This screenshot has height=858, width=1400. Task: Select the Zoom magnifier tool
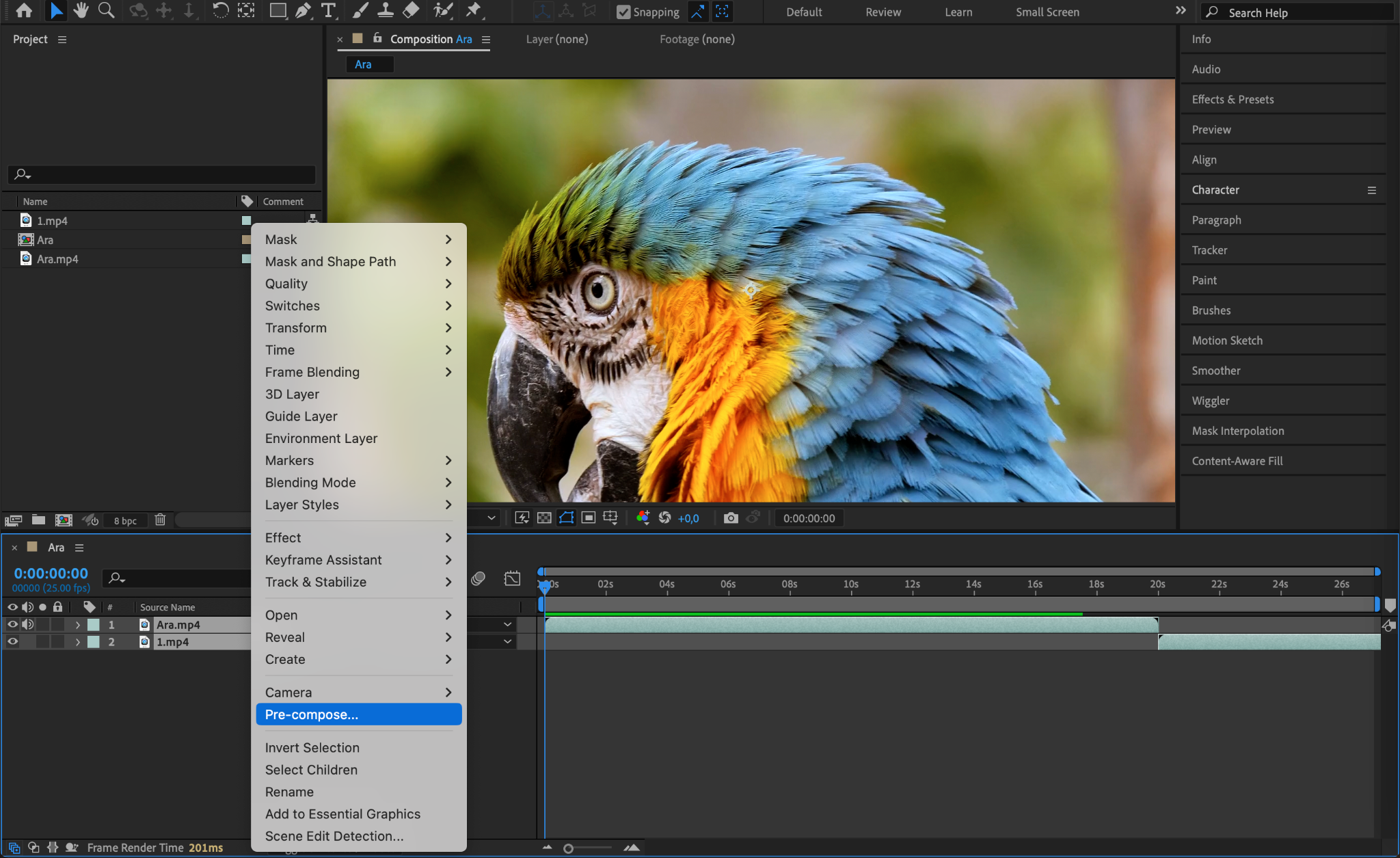(x=106, y=10)
